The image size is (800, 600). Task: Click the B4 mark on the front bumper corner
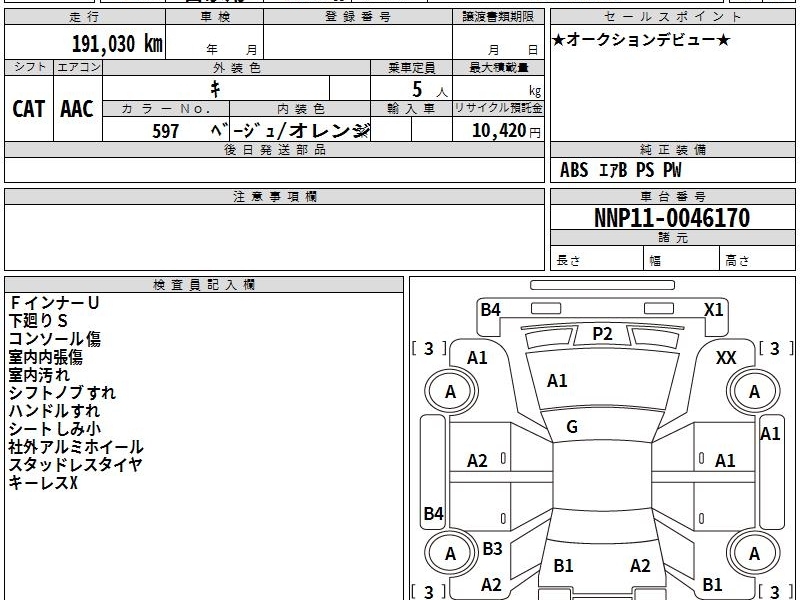click(490, 310)
